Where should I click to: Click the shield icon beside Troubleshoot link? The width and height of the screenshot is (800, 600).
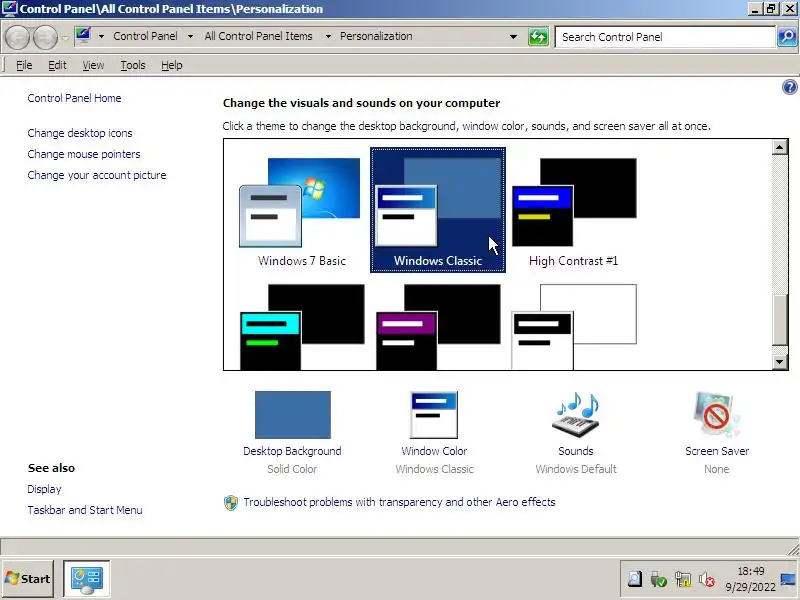(x=231, y=503)
